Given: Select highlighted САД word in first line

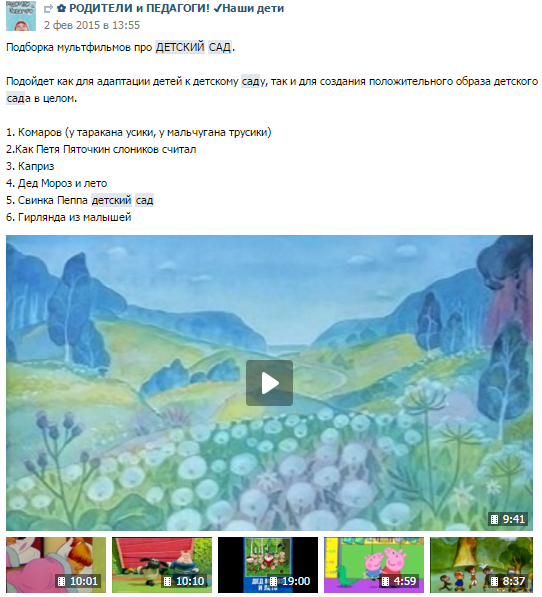Looking at the screenshot, I should click(x=220, y=48).
